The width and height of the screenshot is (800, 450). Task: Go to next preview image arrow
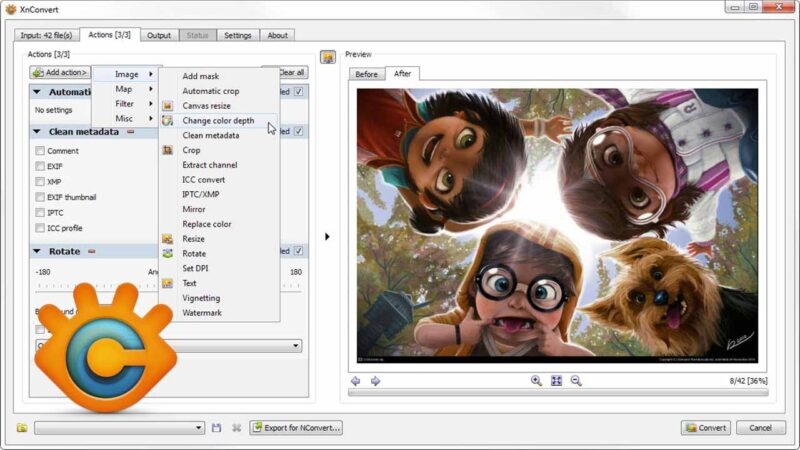[376, 381]
